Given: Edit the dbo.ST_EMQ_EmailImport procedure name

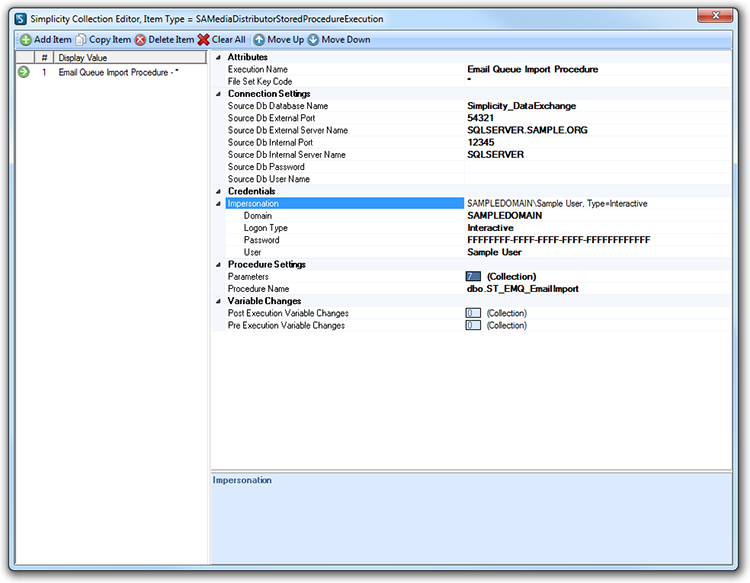Looking at the screenshot, I should [x=598, y=289].
